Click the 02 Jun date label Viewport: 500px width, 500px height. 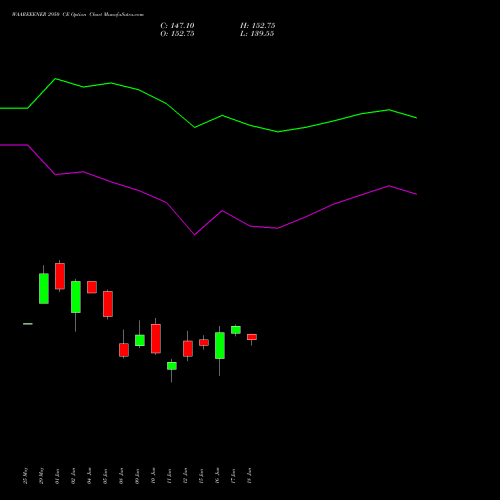(x=74, y=476)
